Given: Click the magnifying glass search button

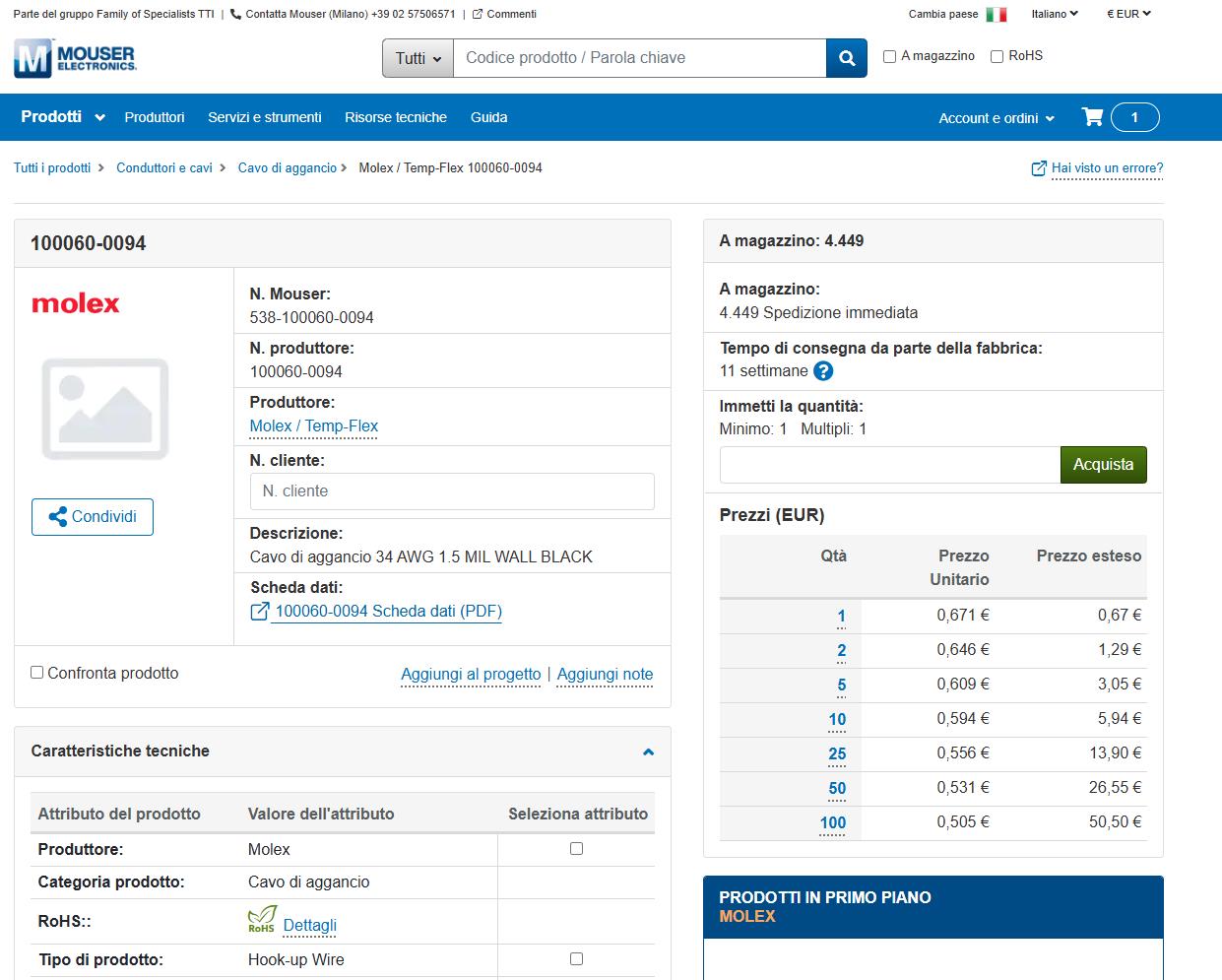Looking at the screenshot, I should coord(847,58).
